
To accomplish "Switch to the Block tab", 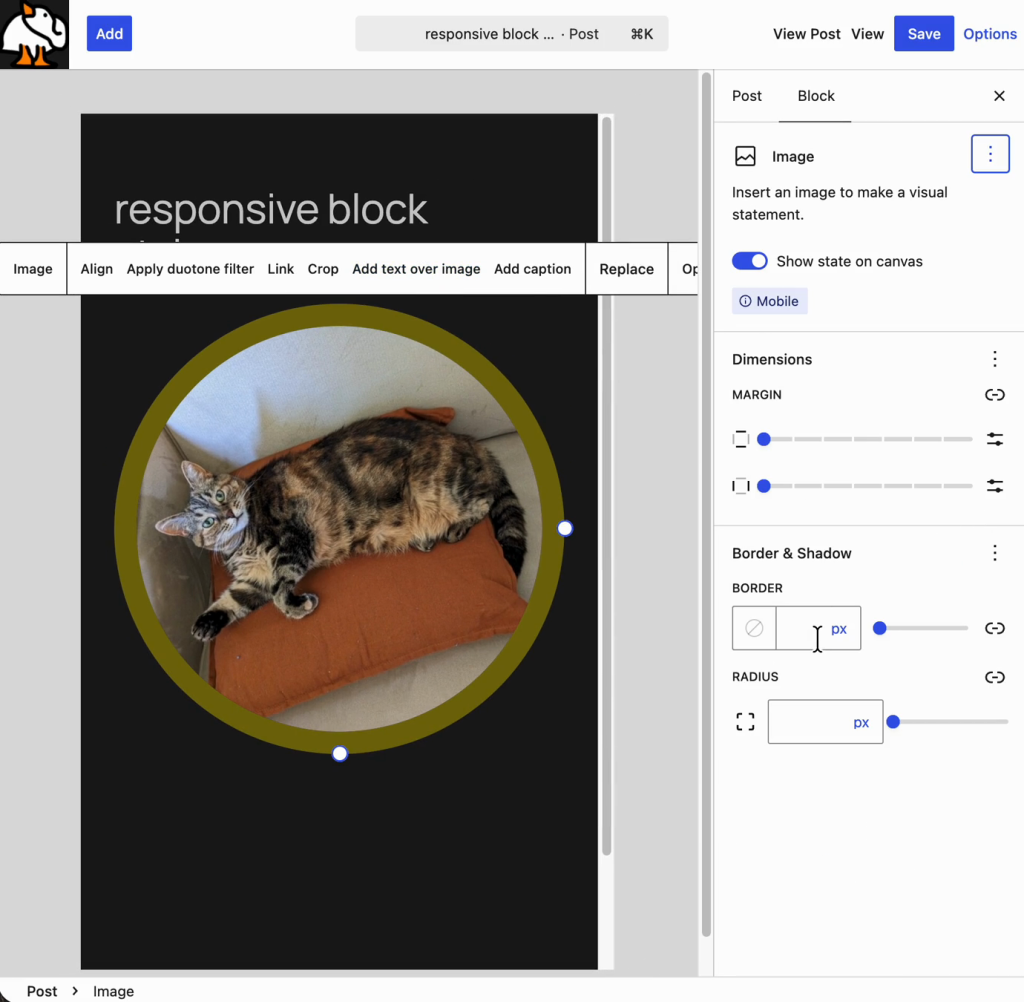I will click(x=816, y=96).
